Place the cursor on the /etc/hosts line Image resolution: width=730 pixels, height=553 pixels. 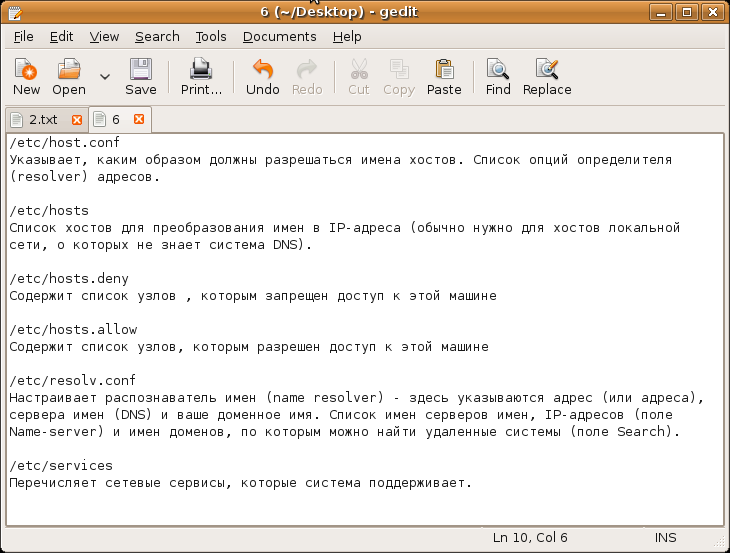[x=49, y=210]
